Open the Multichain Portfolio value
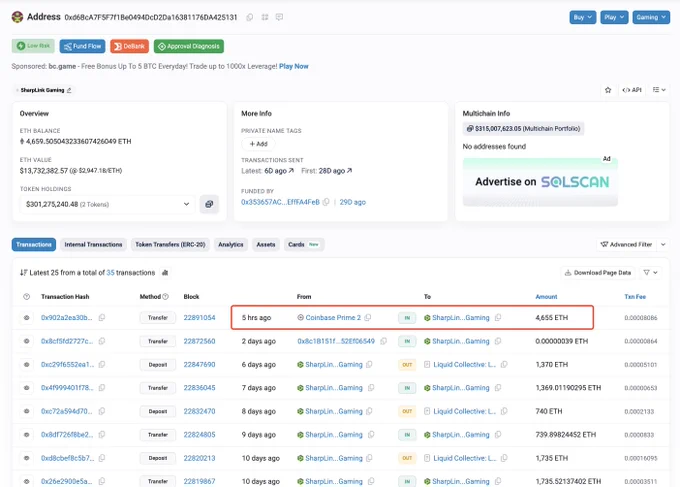Image resolution: width=680 pixels, height=487 pixels. tap(523, 128)
